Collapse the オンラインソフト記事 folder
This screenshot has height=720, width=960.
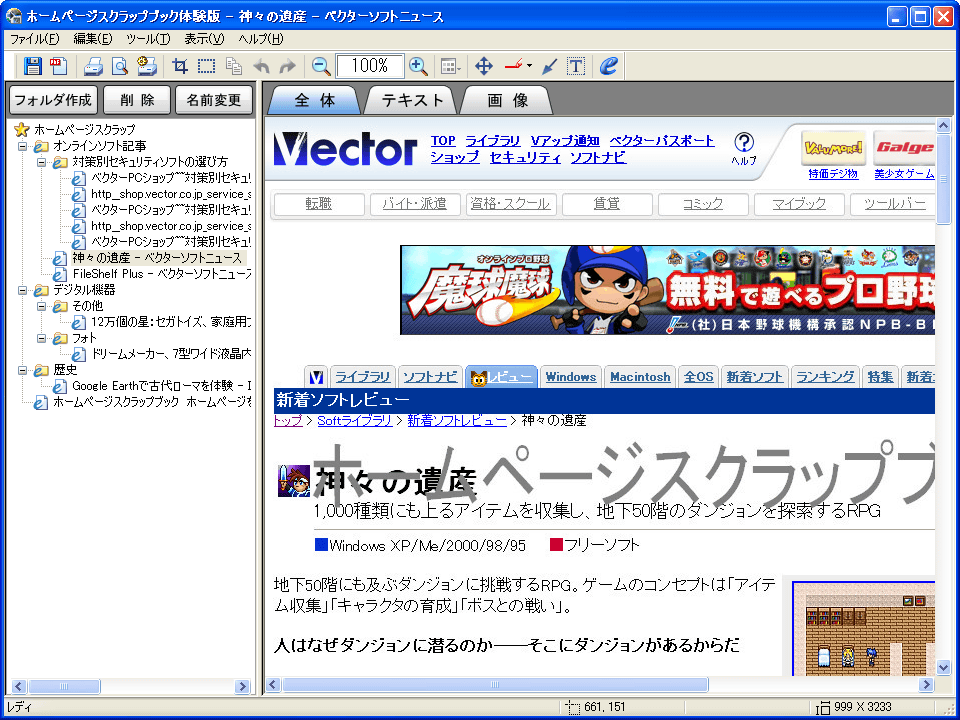[23, 146]
